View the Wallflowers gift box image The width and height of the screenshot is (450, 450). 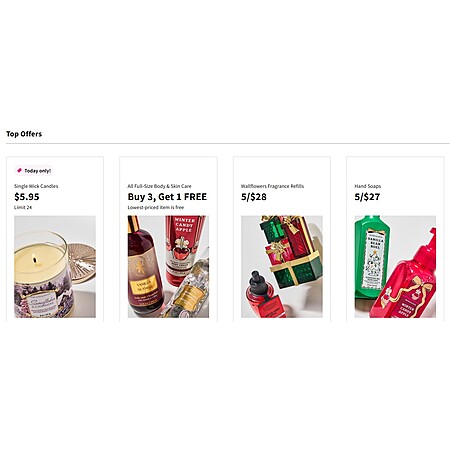pyautogui.click(x=282, y=267)
